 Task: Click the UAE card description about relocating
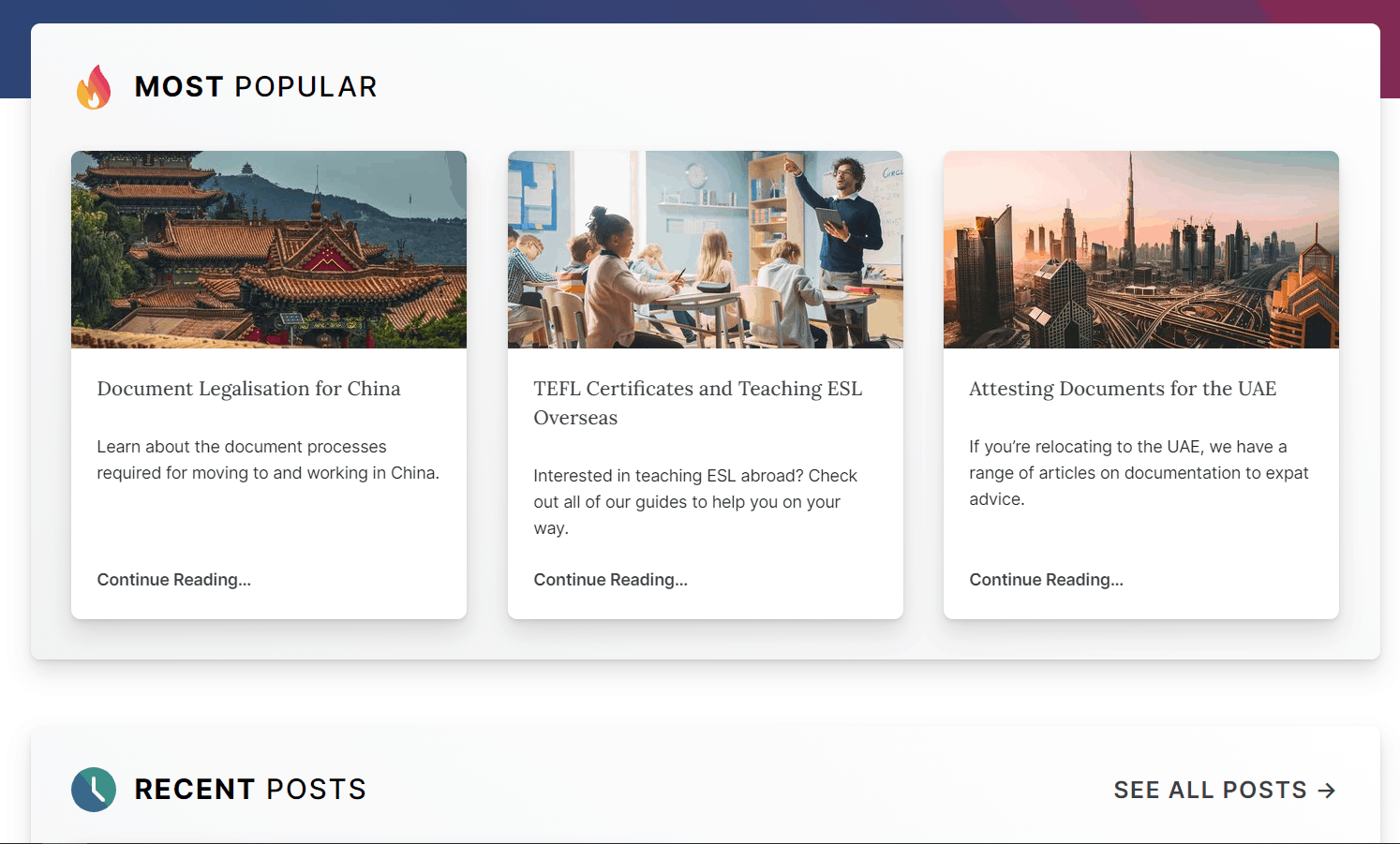click(x=1139, y=473)
